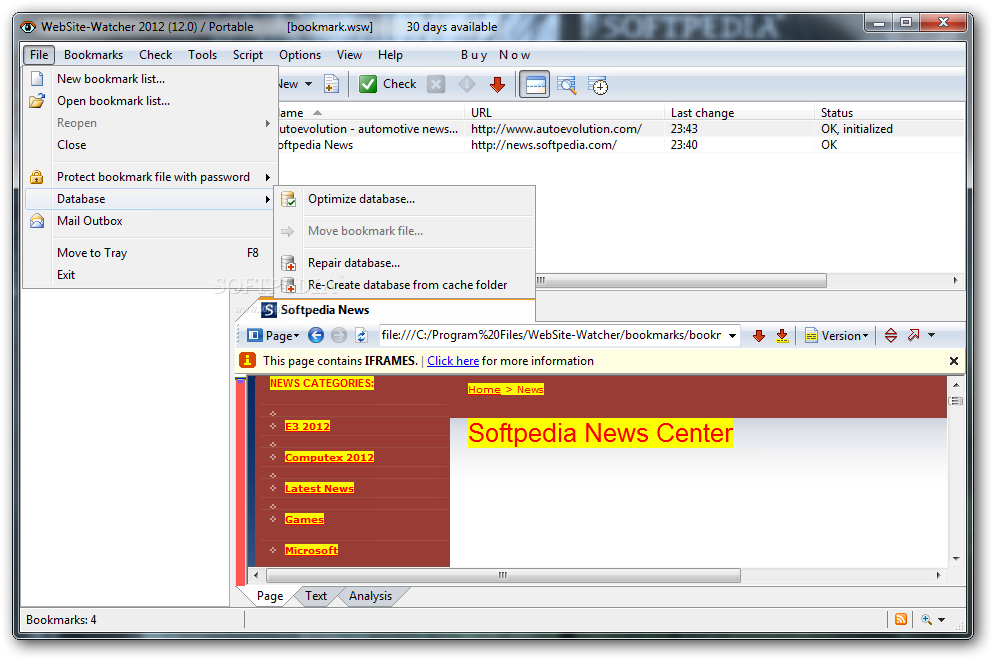994x660 pixels.
Task: Jump to next change red arrow
Action: tap(759, 336)
